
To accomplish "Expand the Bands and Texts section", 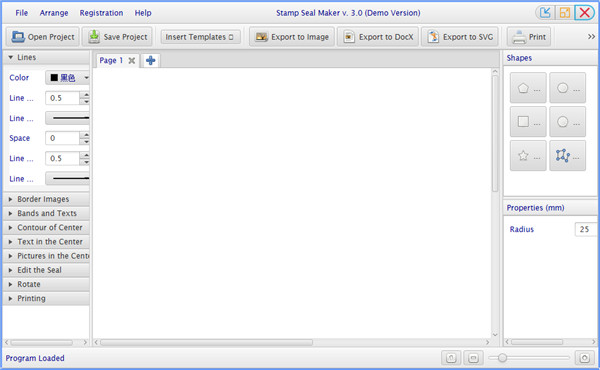I will [46, 213].
